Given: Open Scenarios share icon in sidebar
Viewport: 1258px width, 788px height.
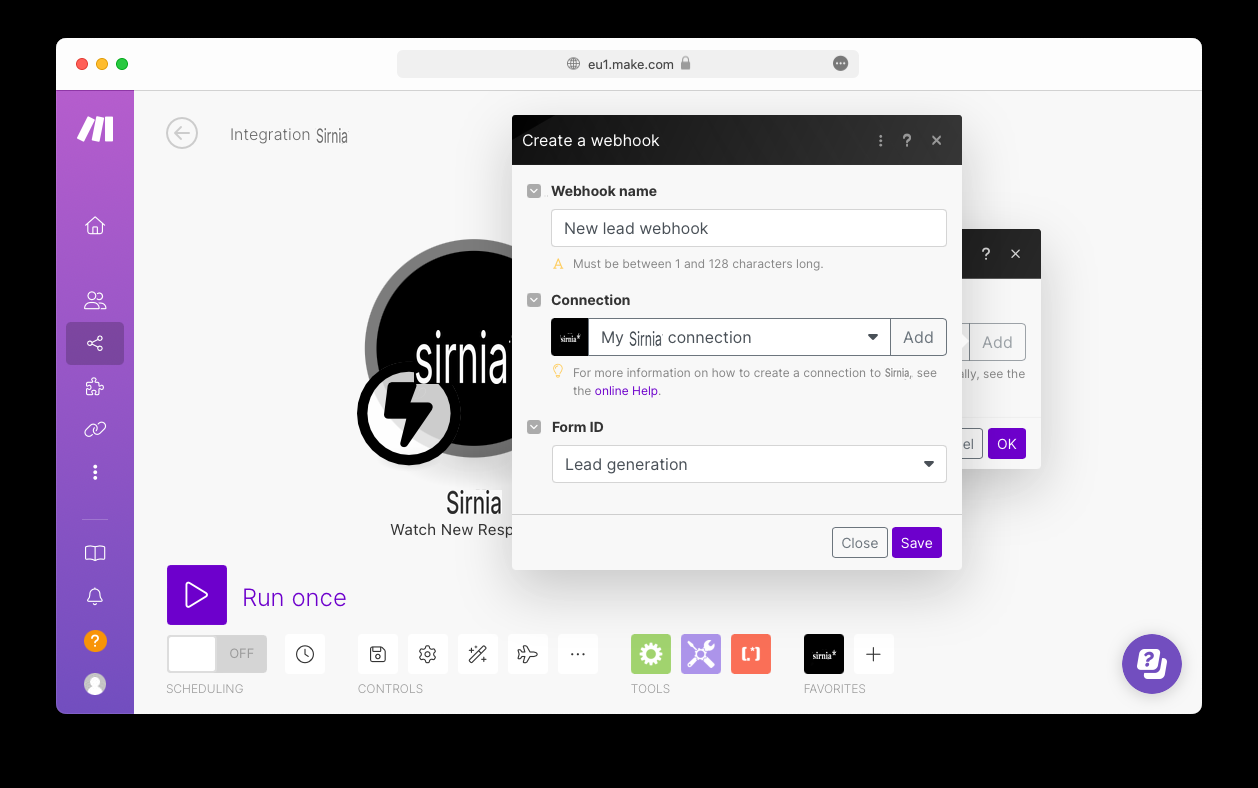Looking at the screenshot, I should coord(95,344).
